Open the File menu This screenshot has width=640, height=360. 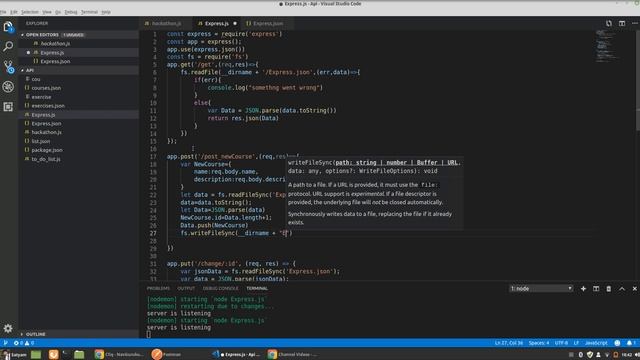(x=3, y=12)
